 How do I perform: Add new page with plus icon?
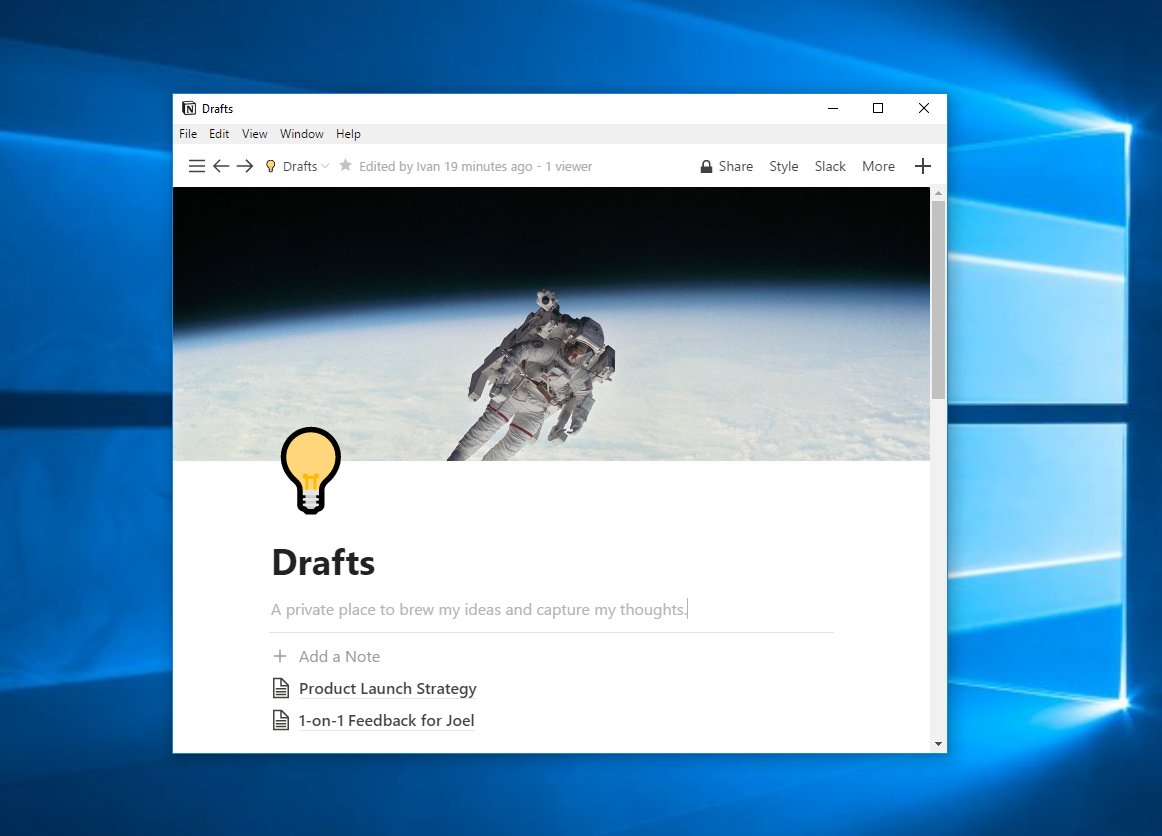pyautogui.click(x=923, y=166)
